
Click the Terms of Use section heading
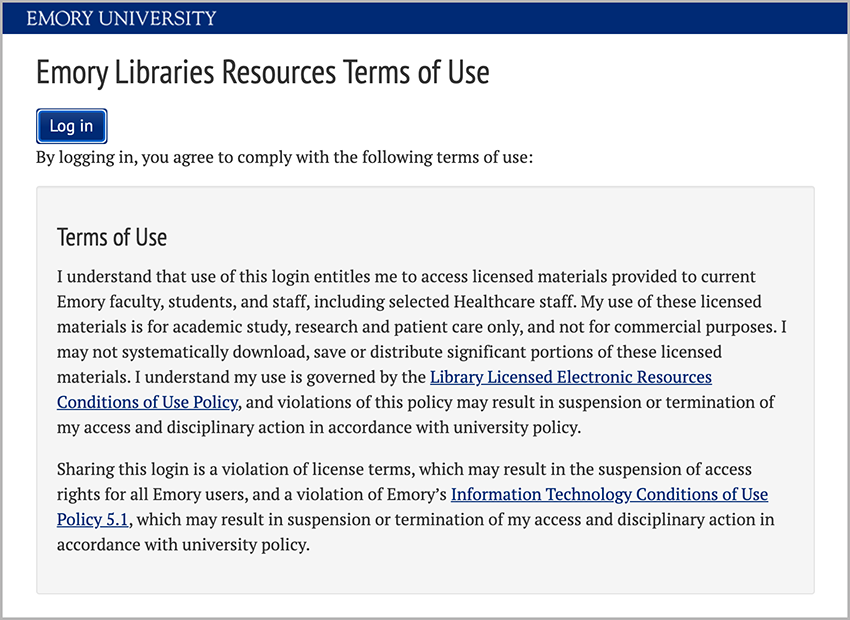[112, 237]
